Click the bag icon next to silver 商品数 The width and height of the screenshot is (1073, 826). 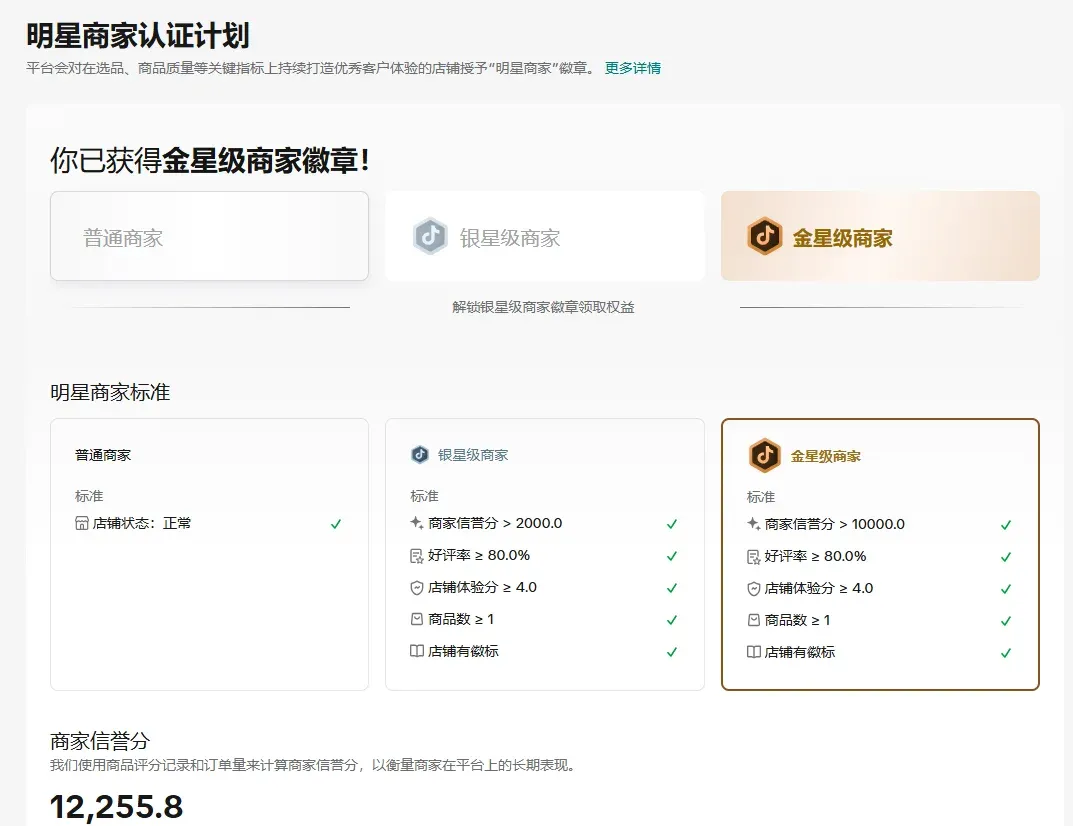[416, 619]
